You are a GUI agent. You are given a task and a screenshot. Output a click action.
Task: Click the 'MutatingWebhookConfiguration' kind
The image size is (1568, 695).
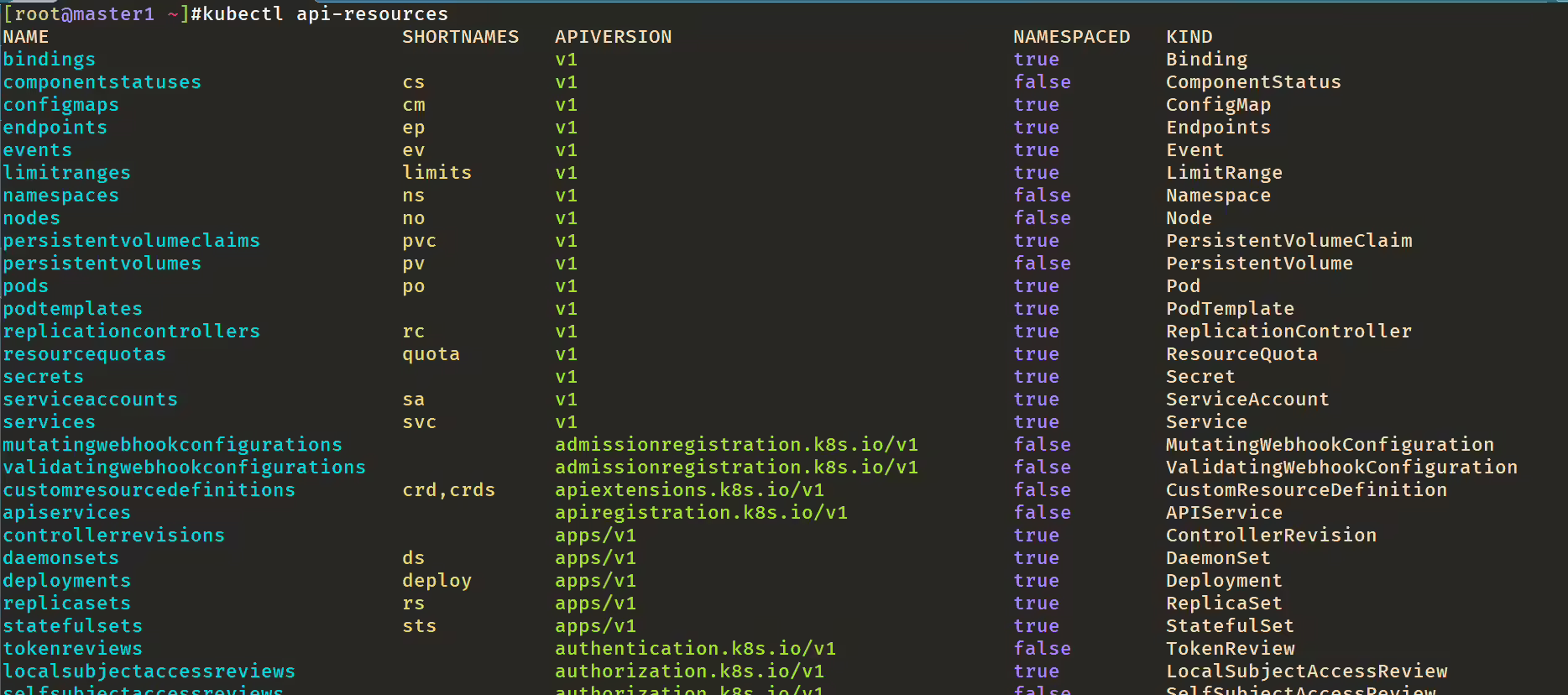click(x=1330, y=445)
